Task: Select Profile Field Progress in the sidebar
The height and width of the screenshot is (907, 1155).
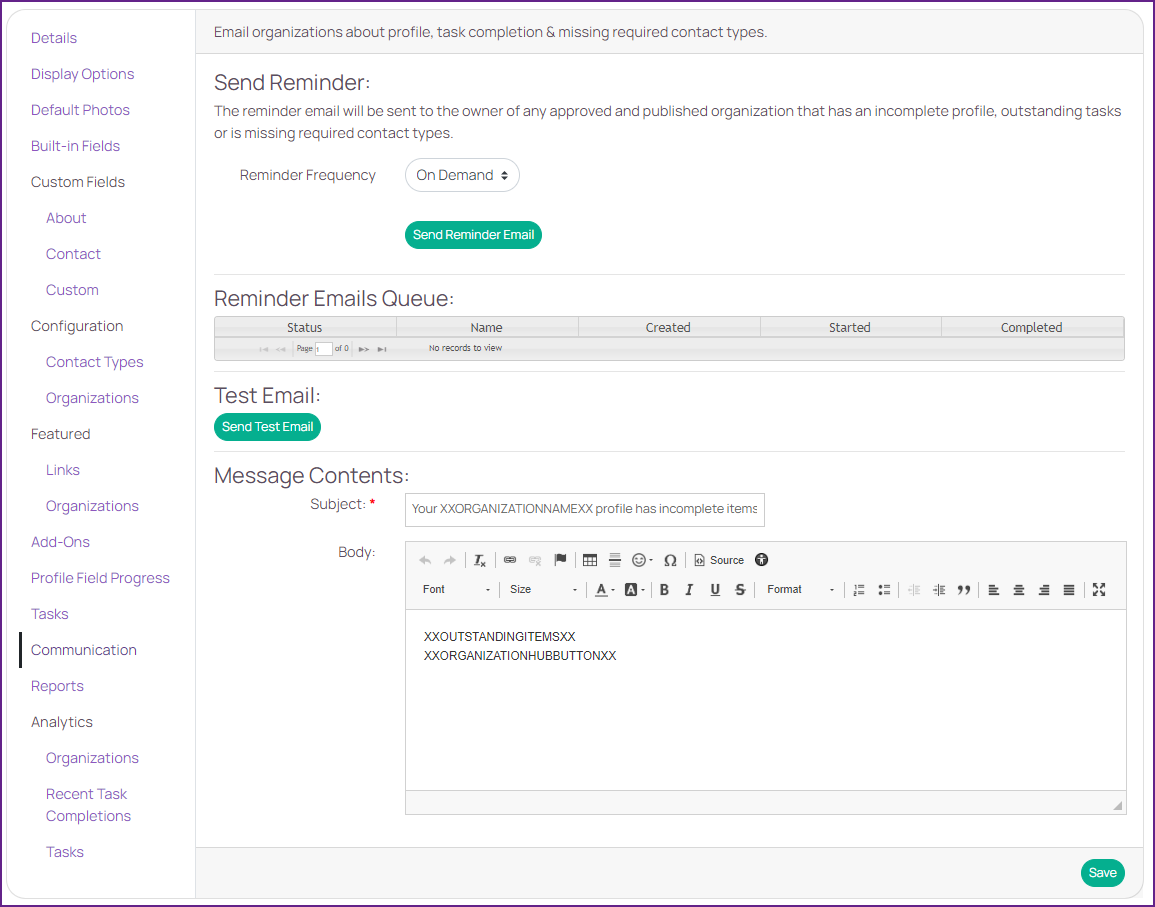Action: click(100, 578)
